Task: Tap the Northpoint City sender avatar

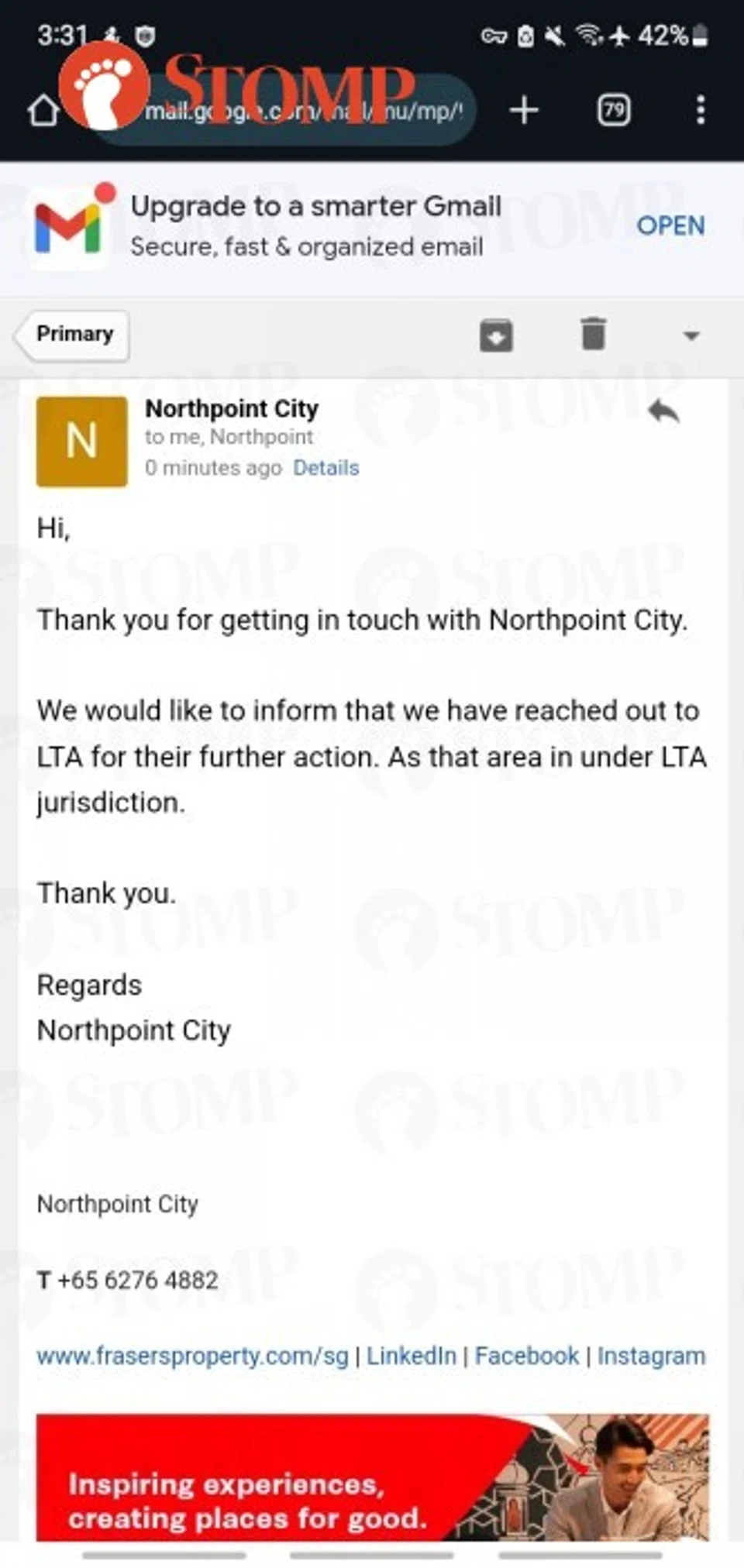Action: pyautogui.click(x=82, y=442)
